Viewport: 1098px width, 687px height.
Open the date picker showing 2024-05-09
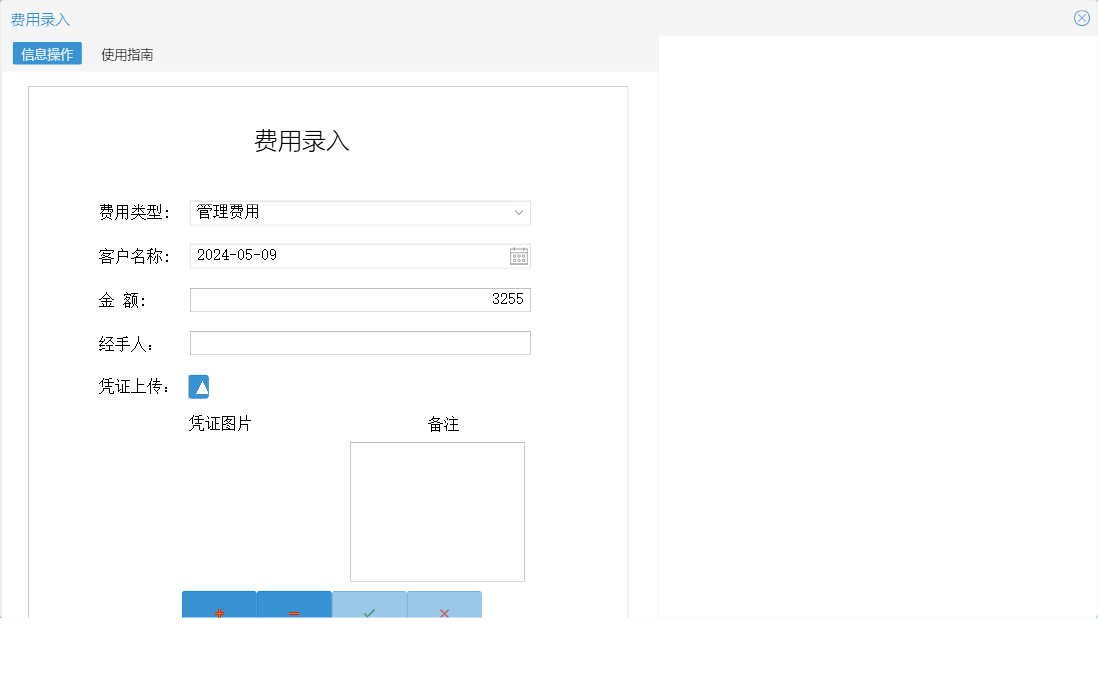click(518, 256)
